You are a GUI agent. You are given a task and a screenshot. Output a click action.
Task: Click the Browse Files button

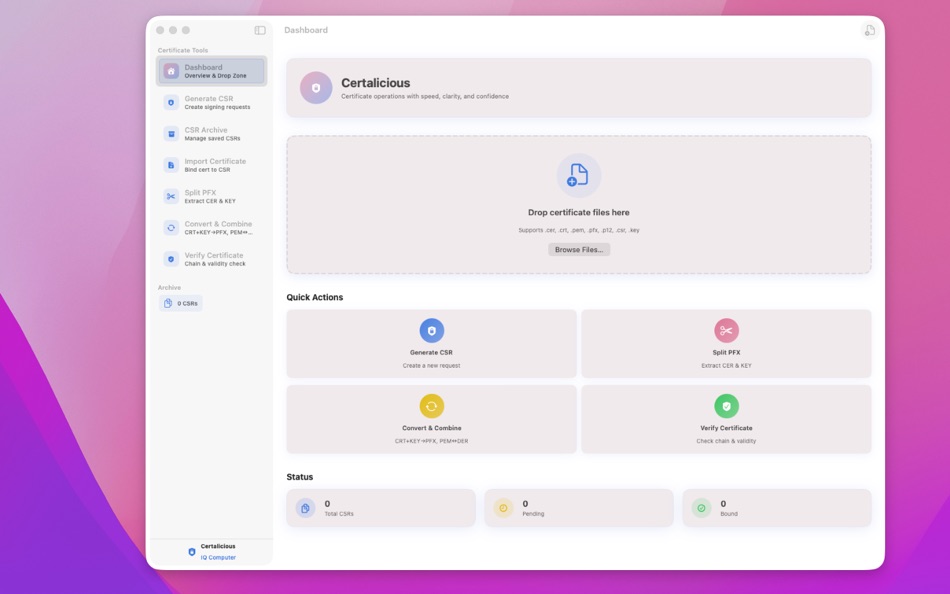(x=579, y=250)
